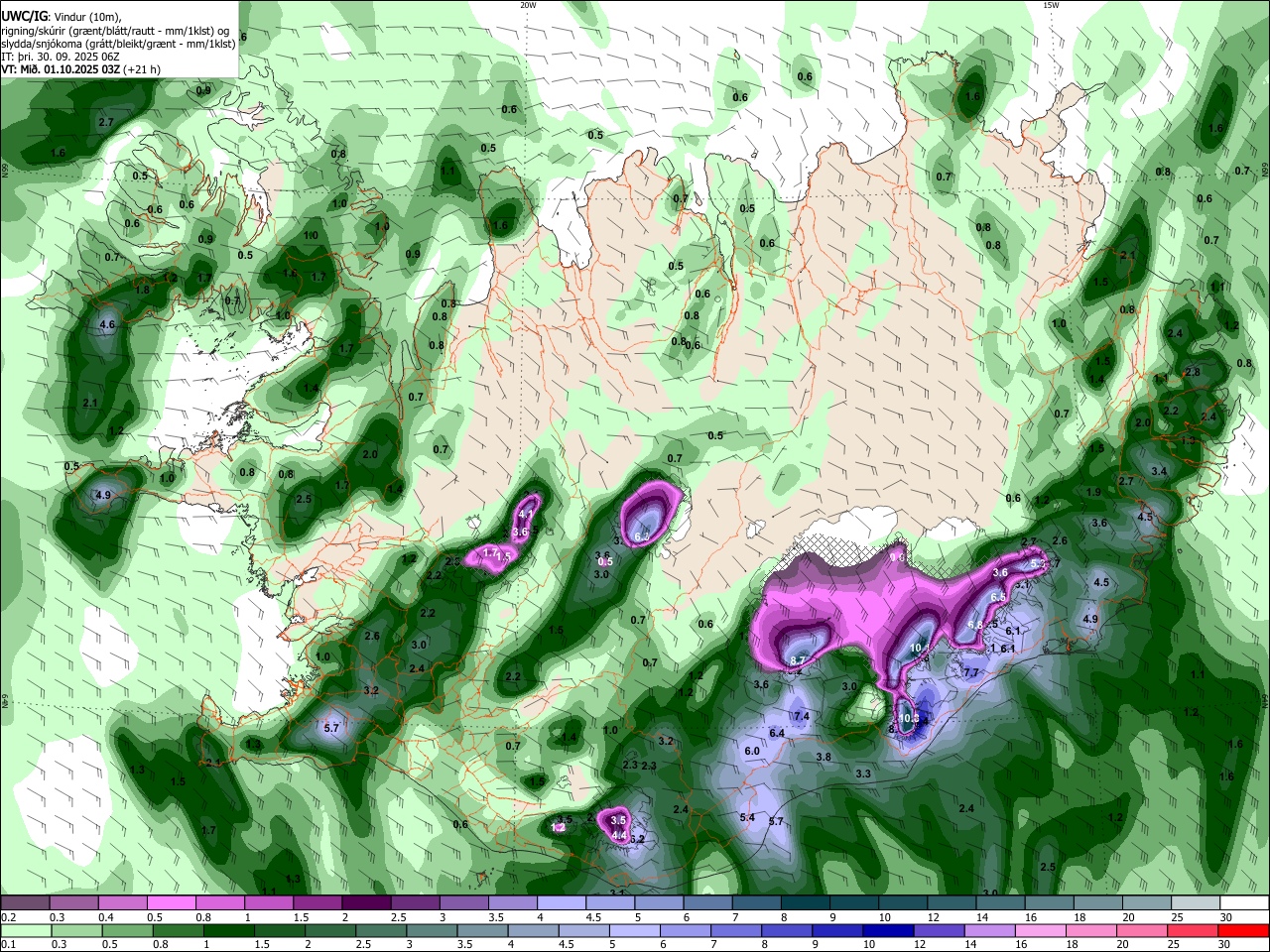The image size is (1270, 952).
Task: Select white snow swatch after 30
Action: click(x=1243, y=902)
